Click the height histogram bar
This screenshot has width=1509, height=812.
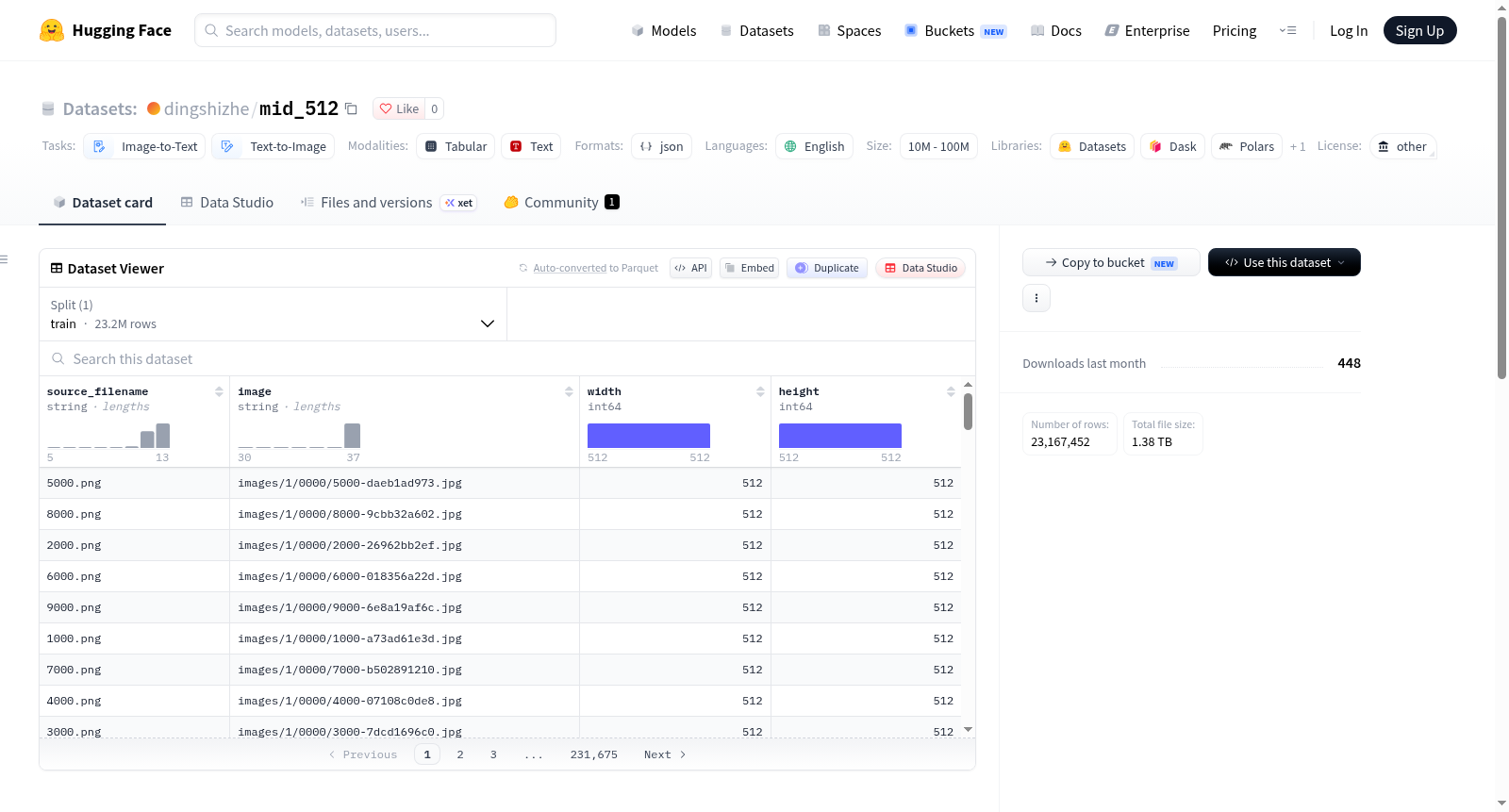(840, 436)
